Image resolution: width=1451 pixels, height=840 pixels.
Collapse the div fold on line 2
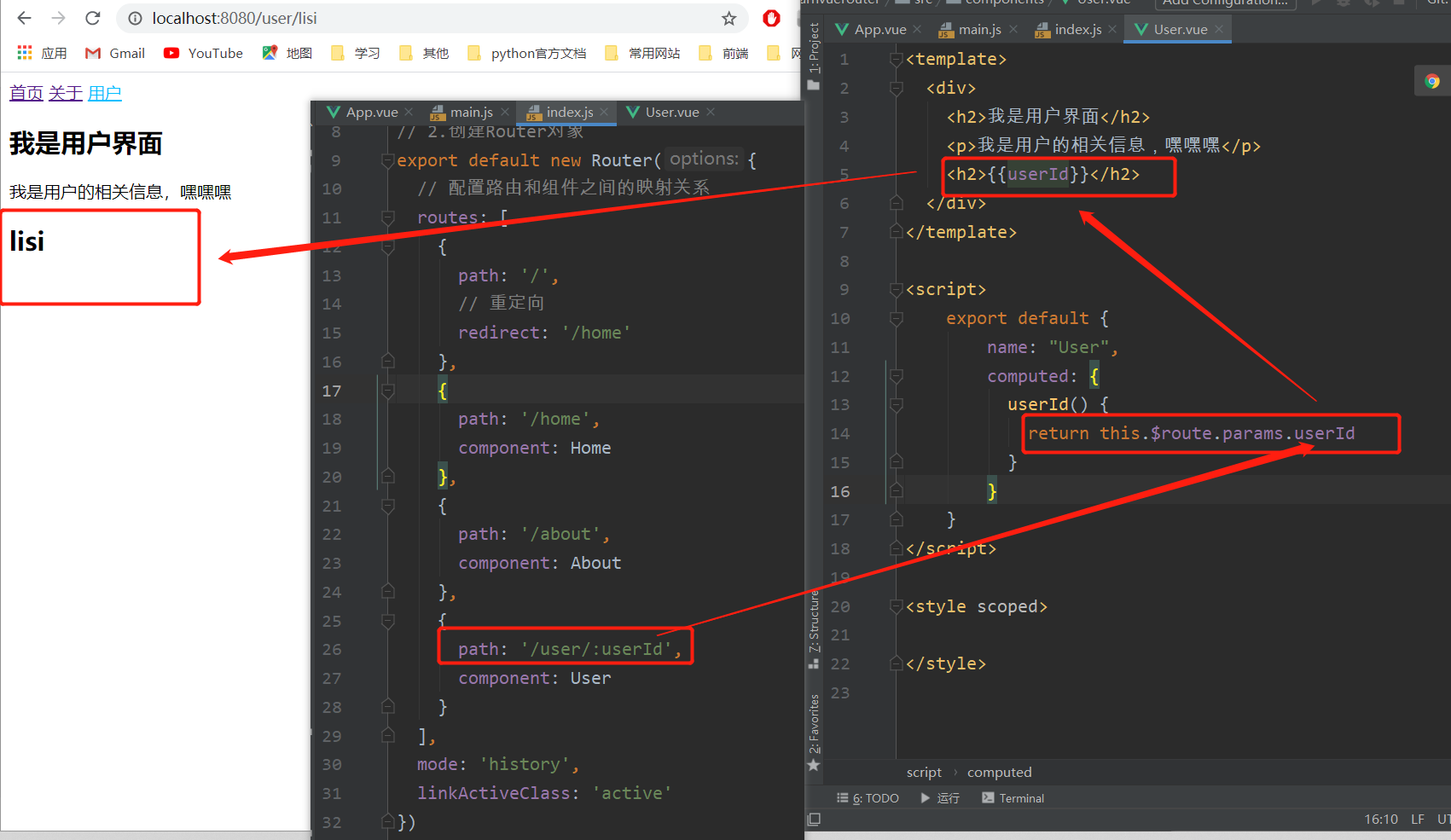[896, 88]
